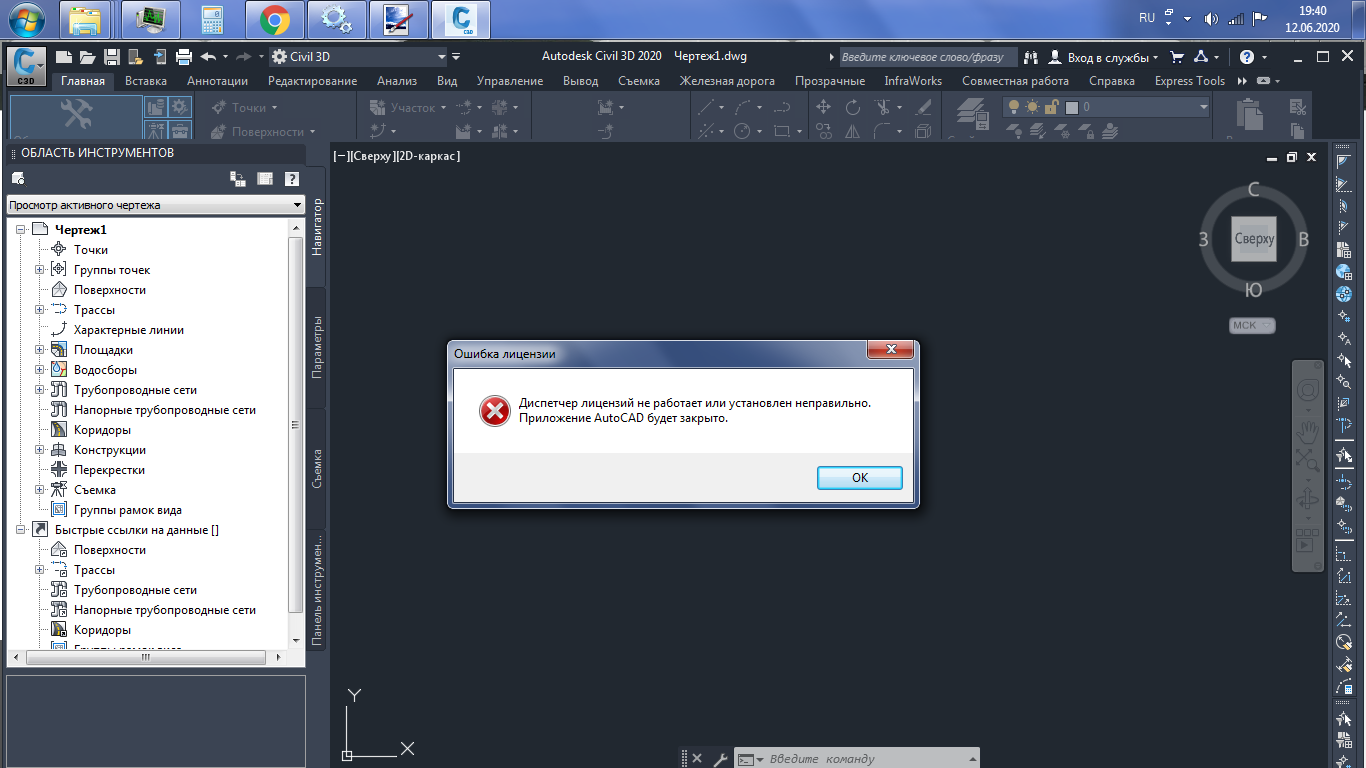Switch to the 'Управление' ribbon tab
This screenshot has height=768, width=1366.
tap(510, 81)
